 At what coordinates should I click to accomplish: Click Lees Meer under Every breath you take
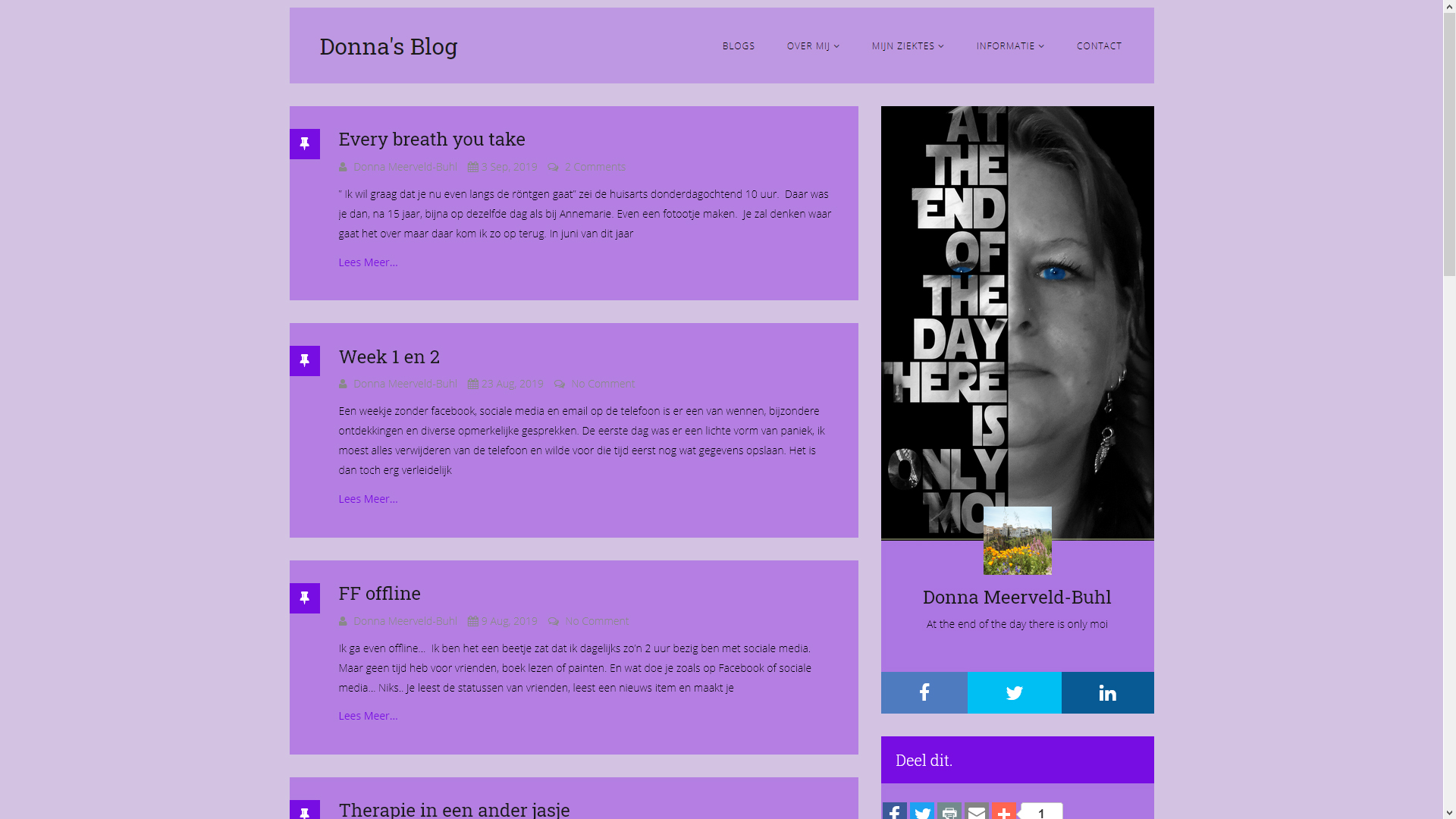(368, 262)
